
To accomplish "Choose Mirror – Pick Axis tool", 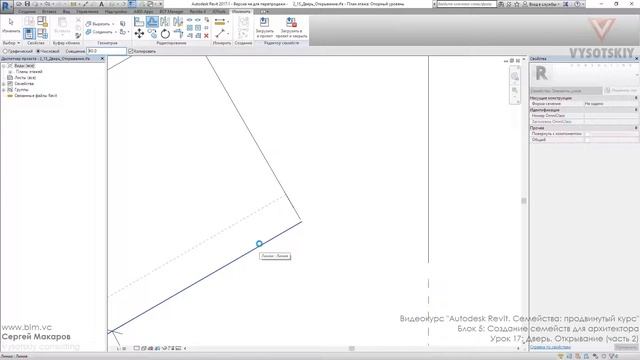I will pyautogui.click(x=165, y=22).
